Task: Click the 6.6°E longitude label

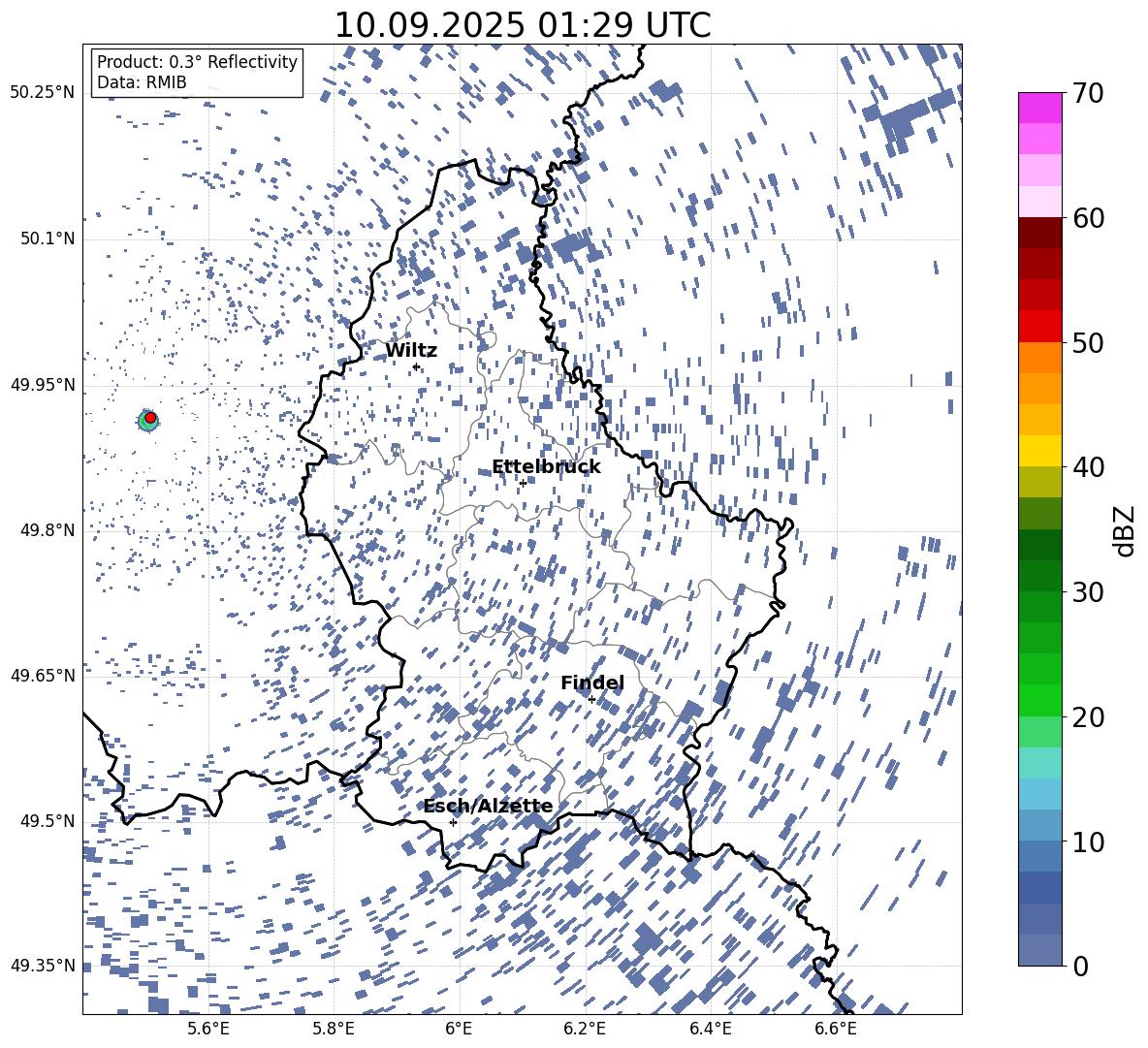Action: click(x=836, y=1029)
